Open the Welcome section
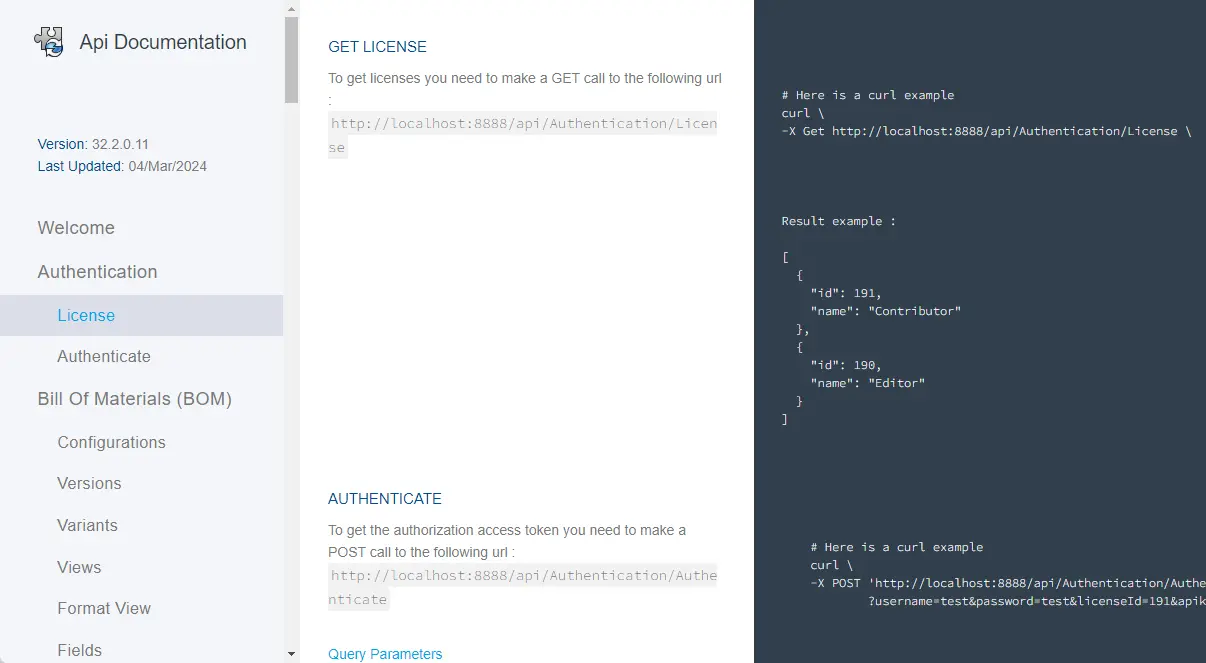1206x663 pixels. point(76,228)
